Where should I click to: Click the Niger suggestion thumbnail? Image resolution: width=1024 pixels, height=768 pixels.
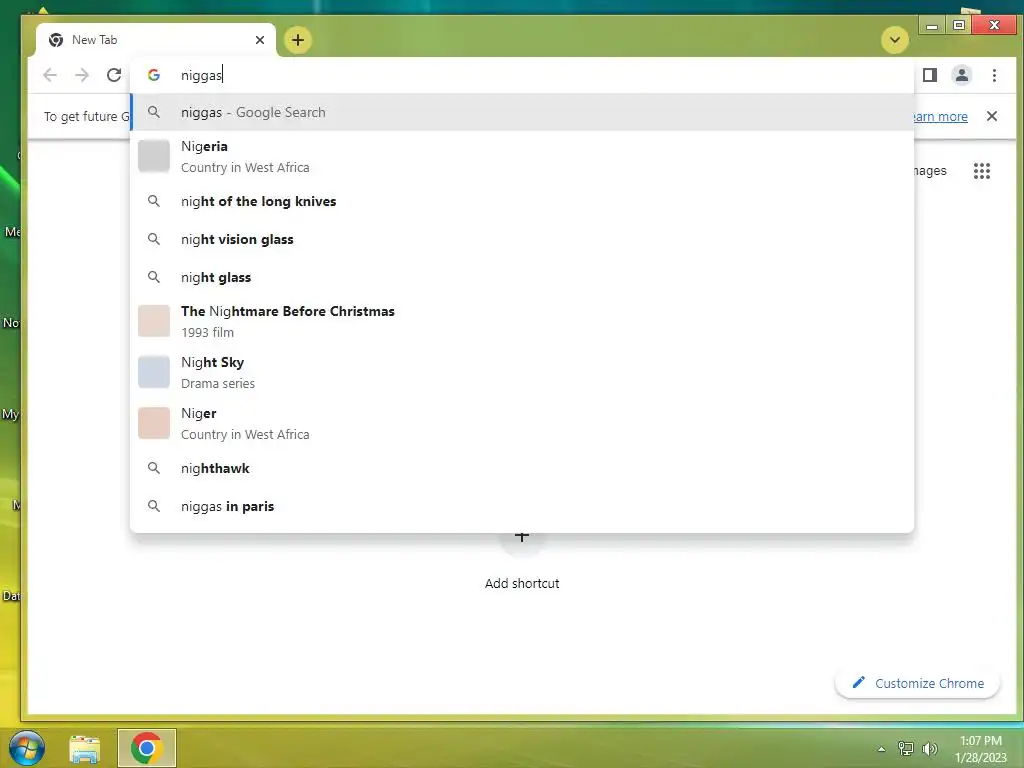point(154,423)
